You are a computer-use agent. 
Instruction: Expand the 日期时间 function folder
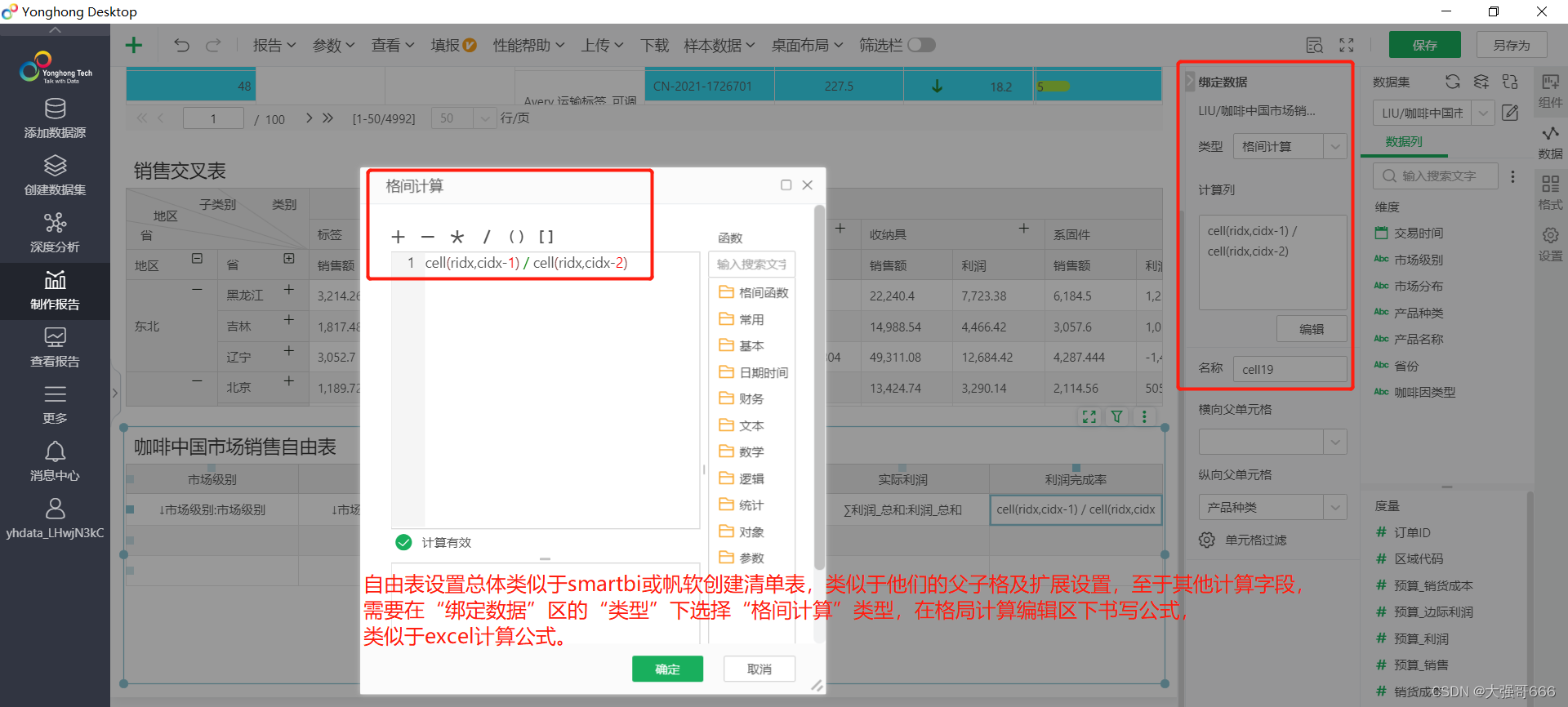[x=753, y=372]
